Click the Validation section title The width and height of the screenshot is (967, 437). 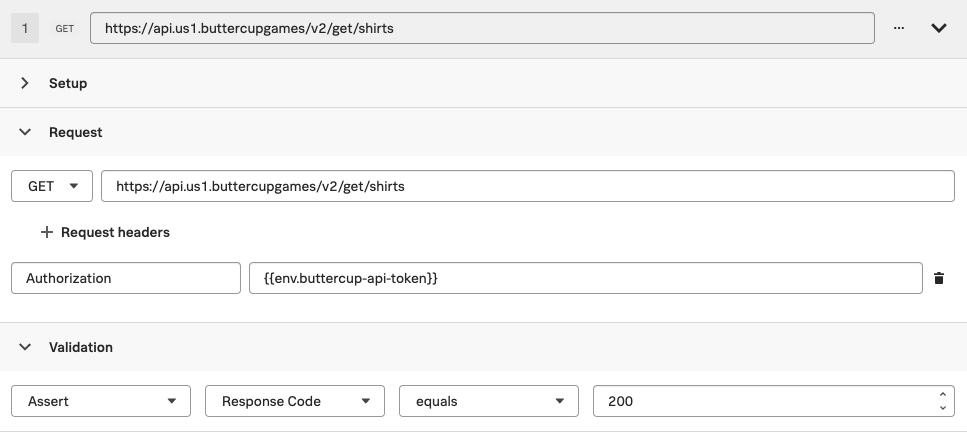(81, 347)
